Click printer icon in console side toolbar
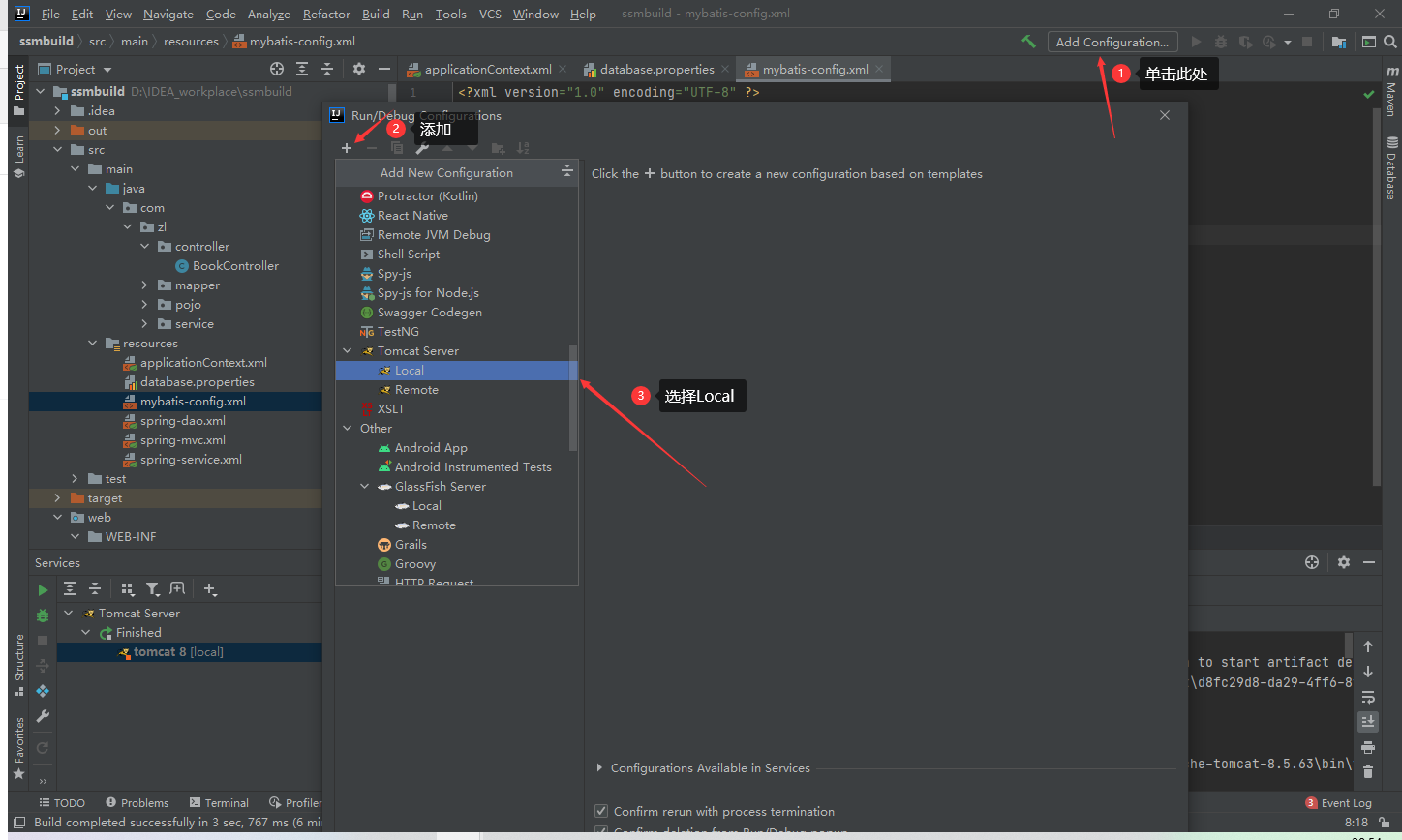This screenshot has width=1402, height=840. [1368, 747]
